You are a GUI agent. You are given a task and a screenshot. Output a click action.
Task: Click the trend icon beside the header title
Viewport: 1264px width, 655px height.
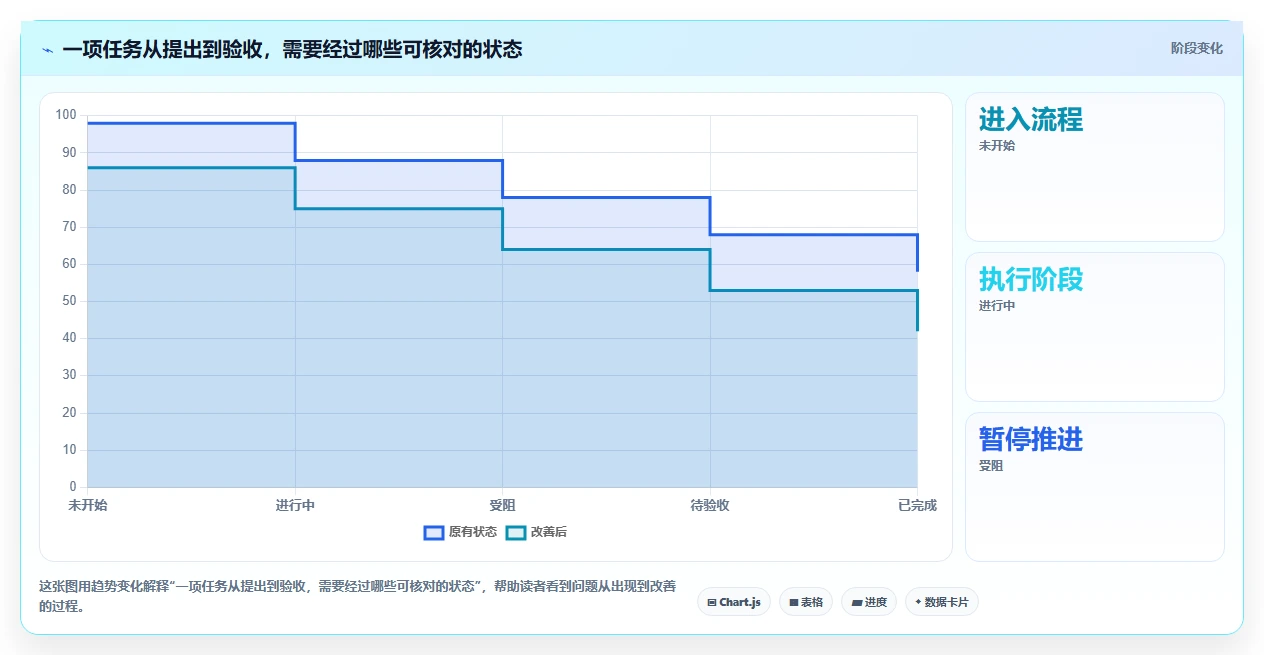click(48, 50)
